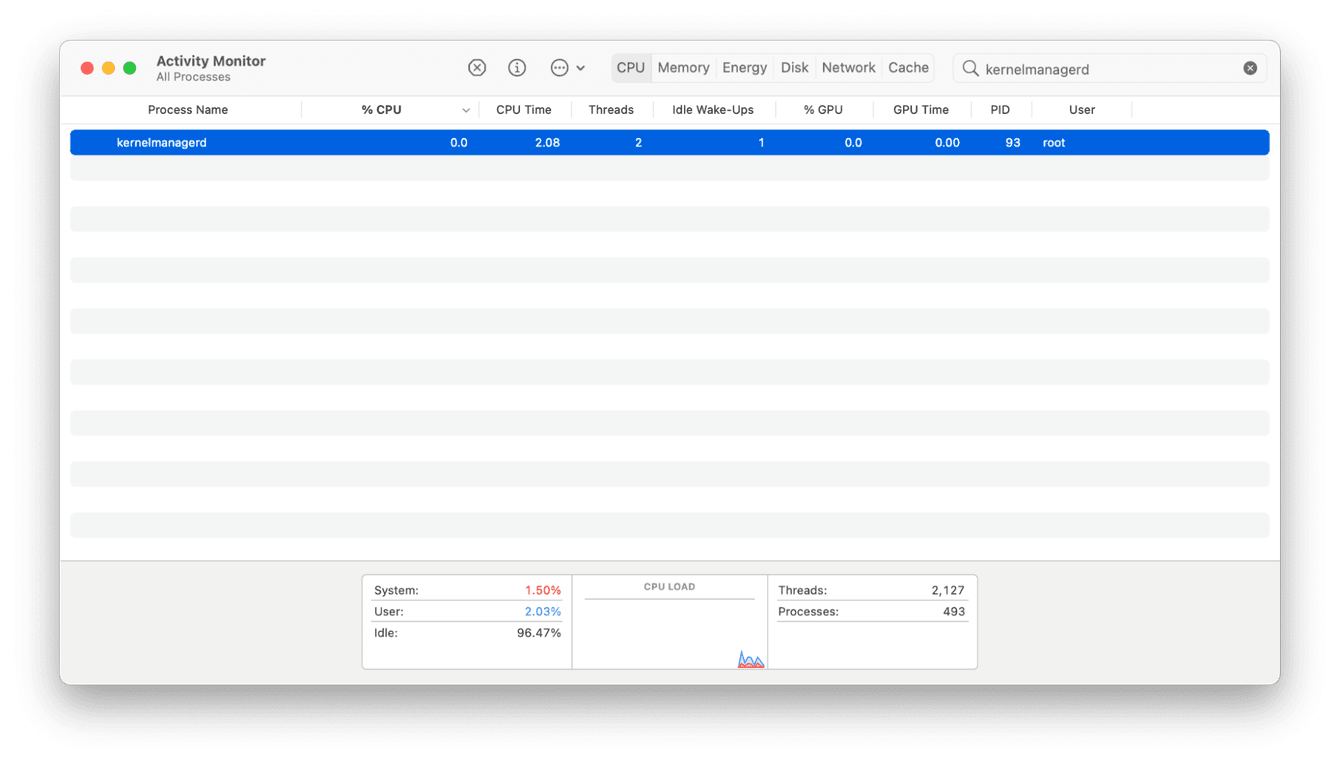Open the Energy pane
This screenshot has width=1340, height=764.
pos(744,67)
